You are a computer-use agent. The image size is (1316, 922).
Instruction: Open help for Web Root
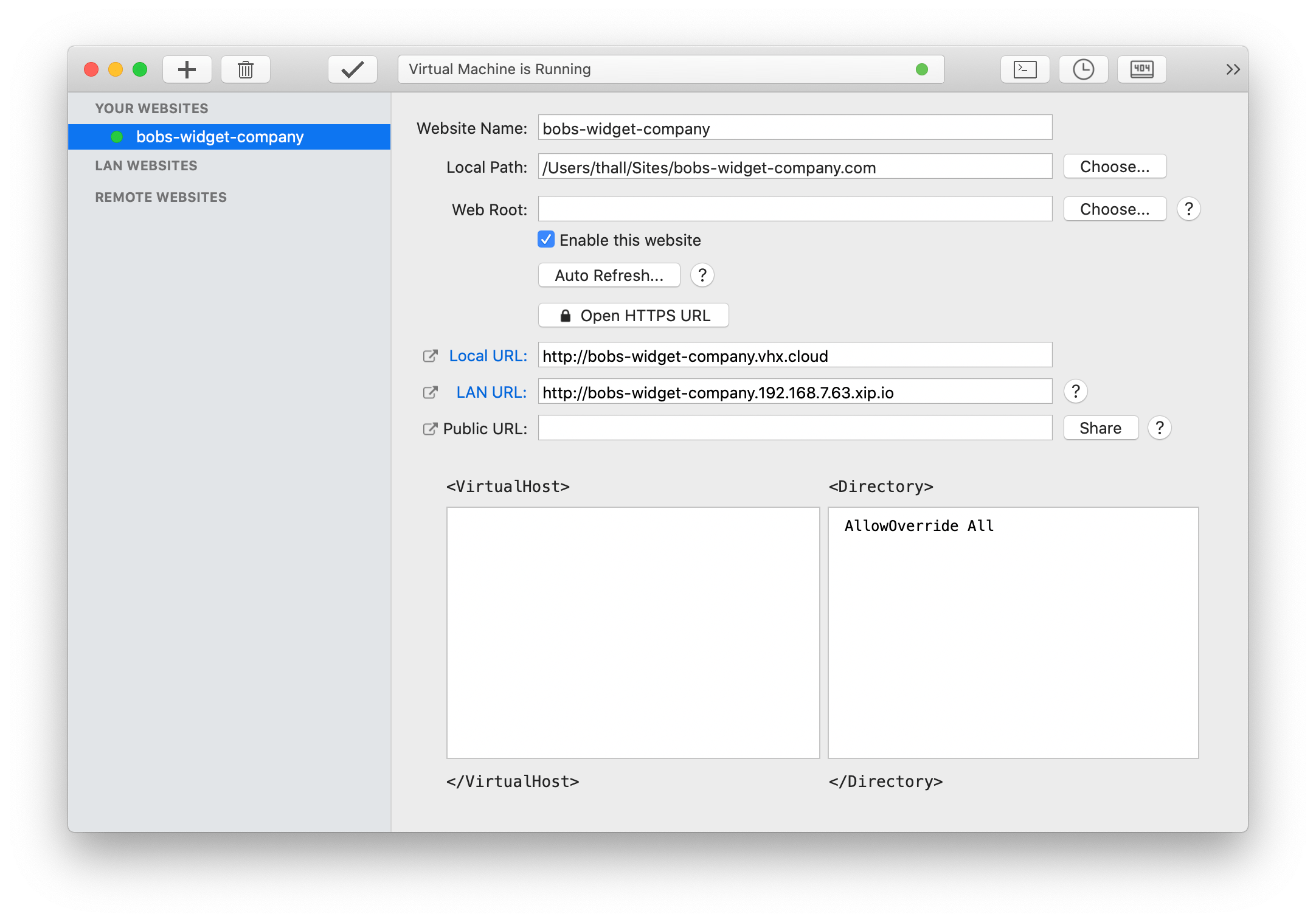[x=1189, y=209]
